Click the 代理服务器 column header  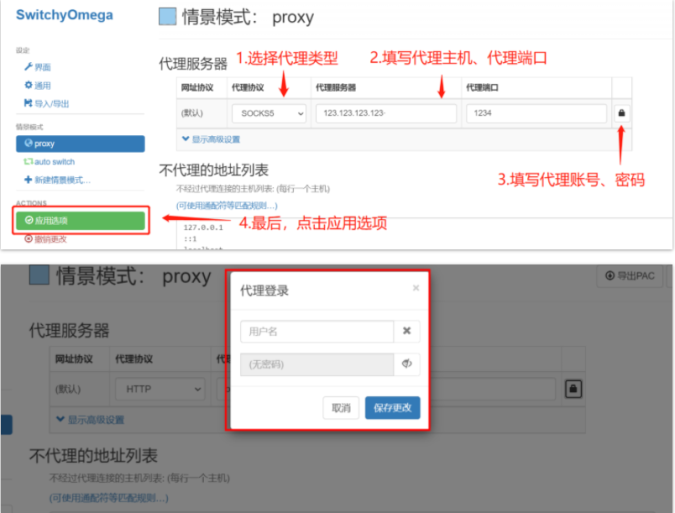[x=336, y=88]
